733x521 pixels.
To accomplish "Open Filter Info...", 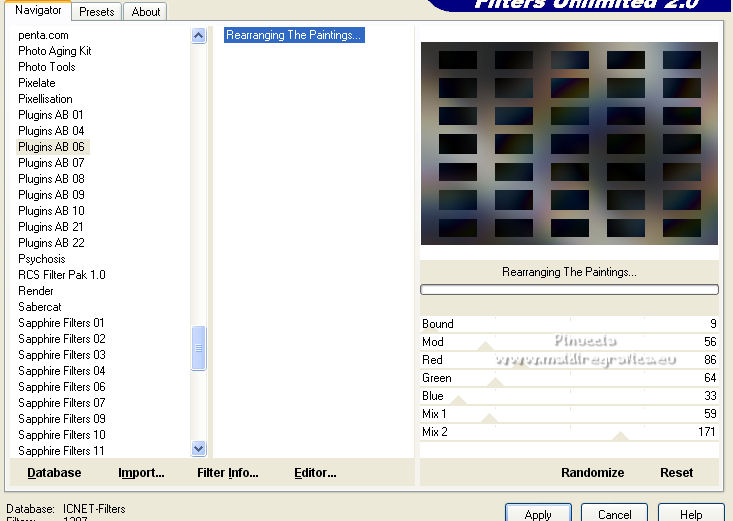I will pos(228,473).
